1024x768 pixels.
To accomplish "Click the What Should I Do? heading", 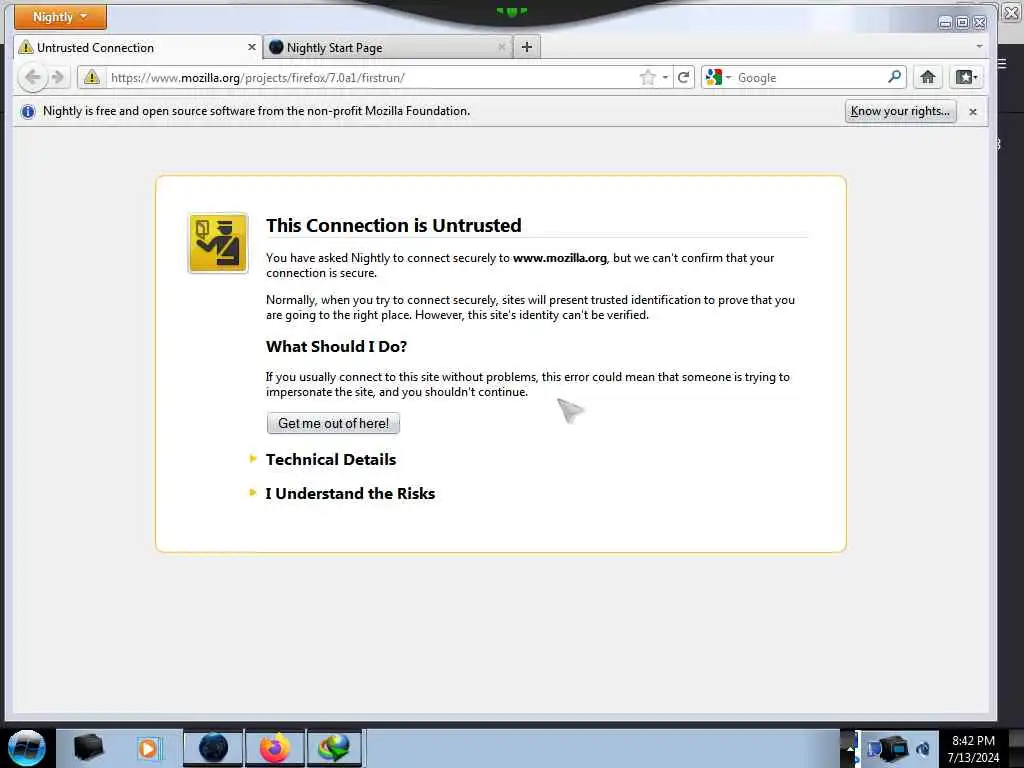I will pos(336,347).
